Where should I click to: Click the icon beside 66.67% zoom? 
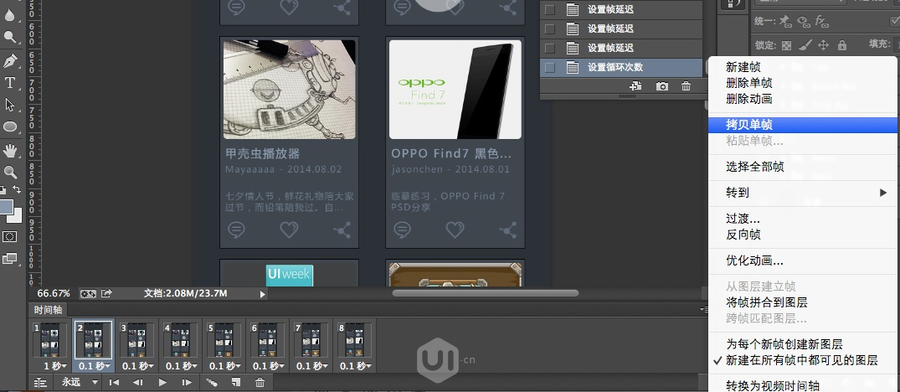pyautogui.click(x=88, y=293)
